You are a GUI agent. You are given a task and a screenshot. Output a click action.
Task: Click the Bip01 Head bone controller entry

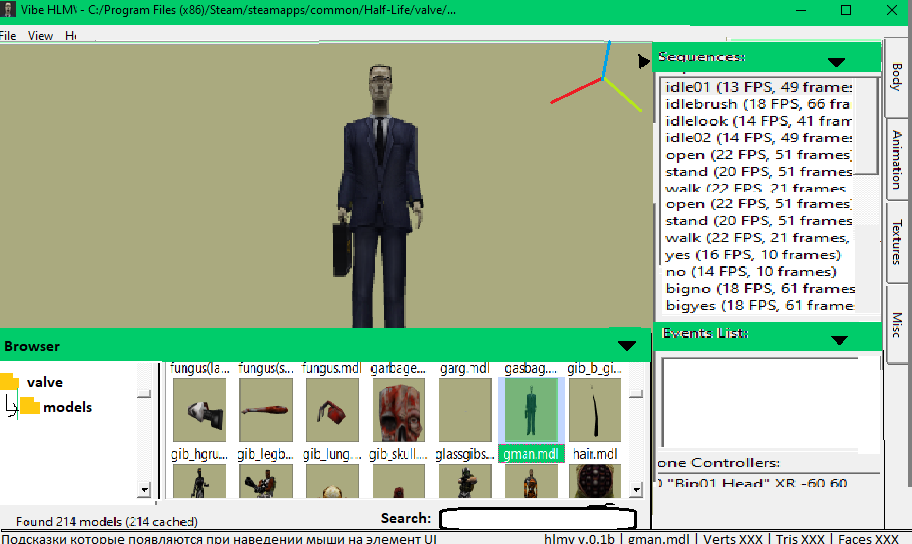[x=754, y=483]
